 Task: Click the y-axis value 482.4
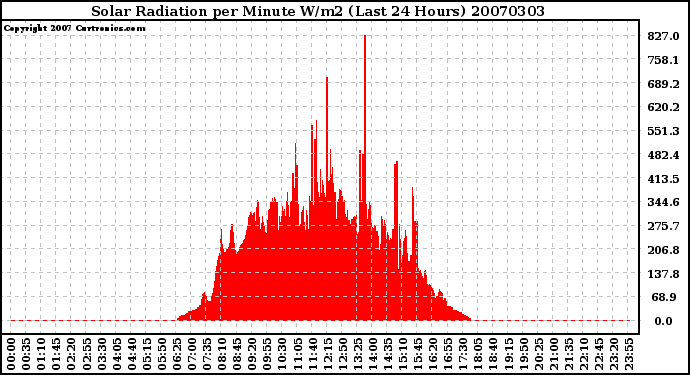tap(663, 155)
